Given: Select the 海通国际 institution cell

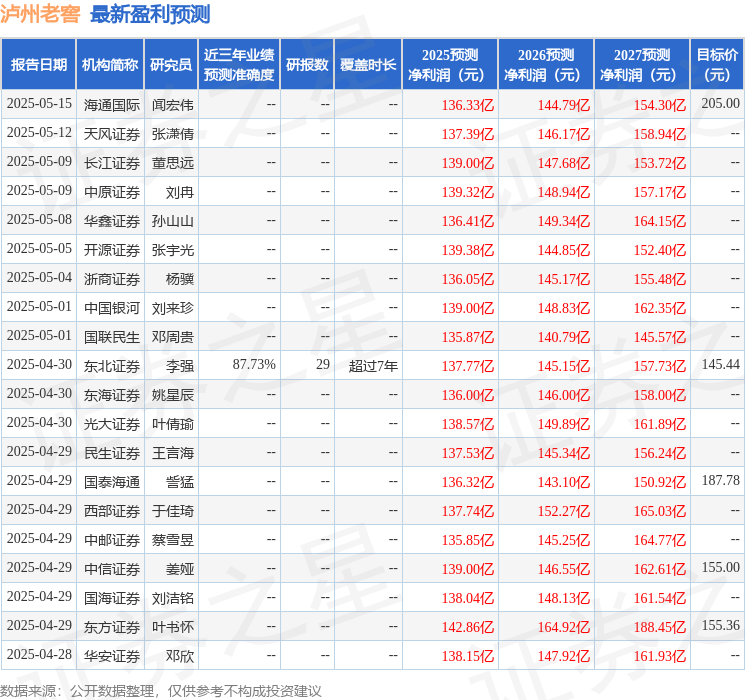Looking at the screenshot, I should click(112, 105).
